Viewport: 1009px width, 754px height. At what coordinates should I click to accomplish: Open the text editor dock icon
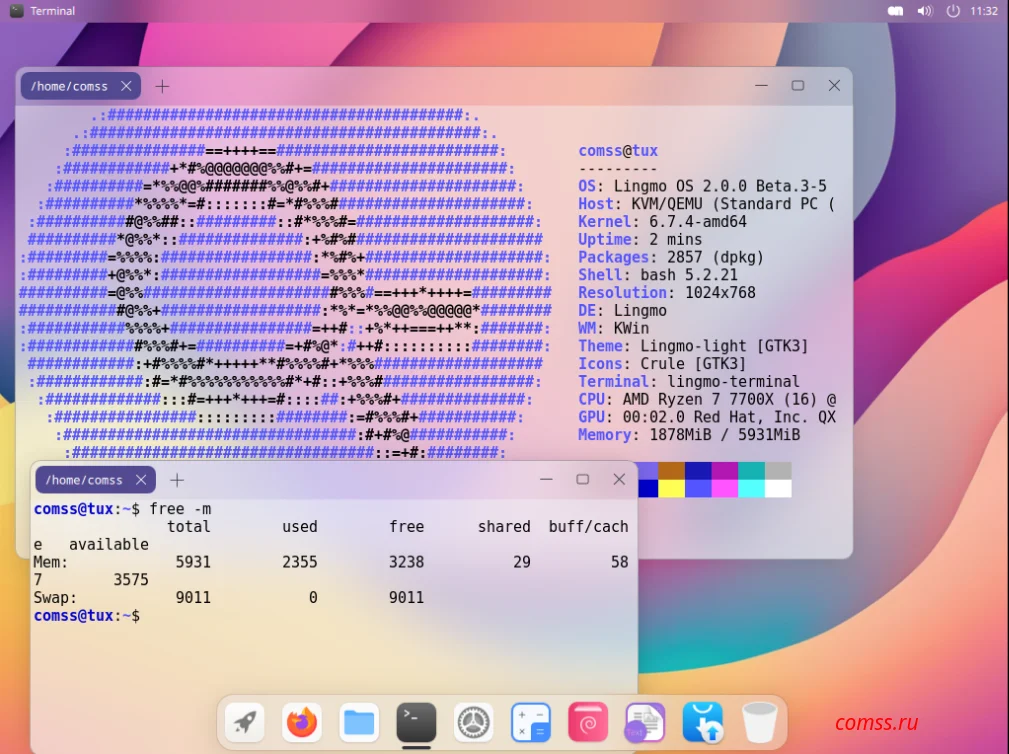click(645, 722)
